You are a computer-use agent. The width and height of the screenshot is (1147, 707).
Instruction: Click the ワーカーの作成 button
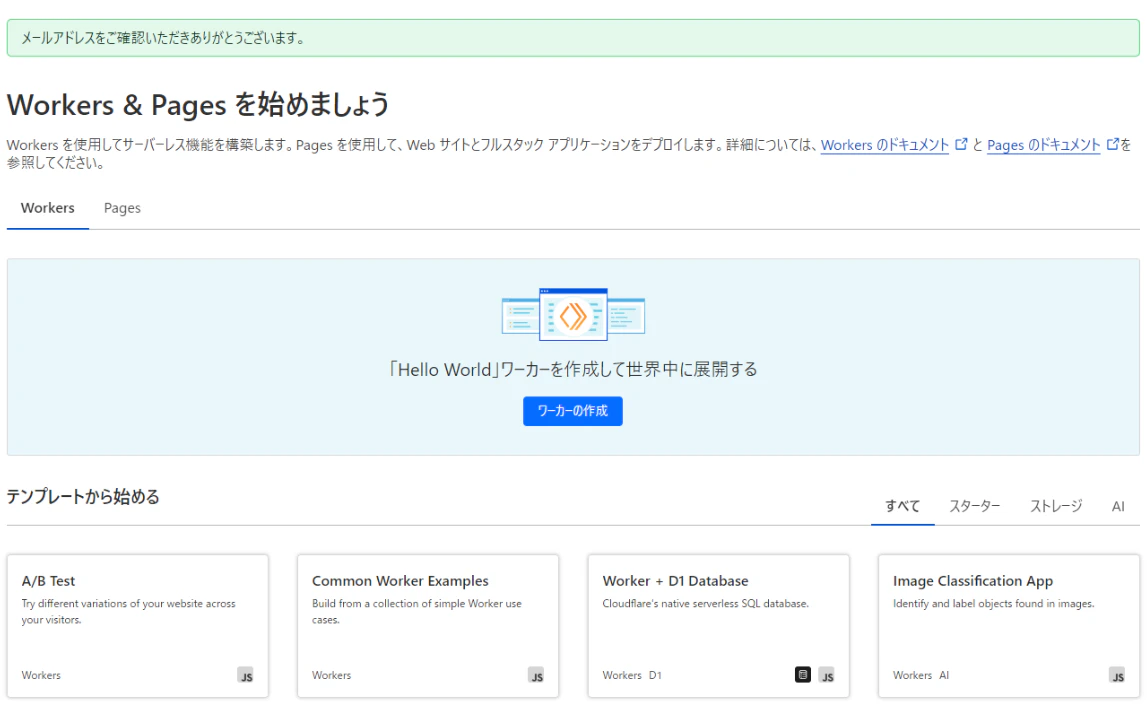(573, 411)
